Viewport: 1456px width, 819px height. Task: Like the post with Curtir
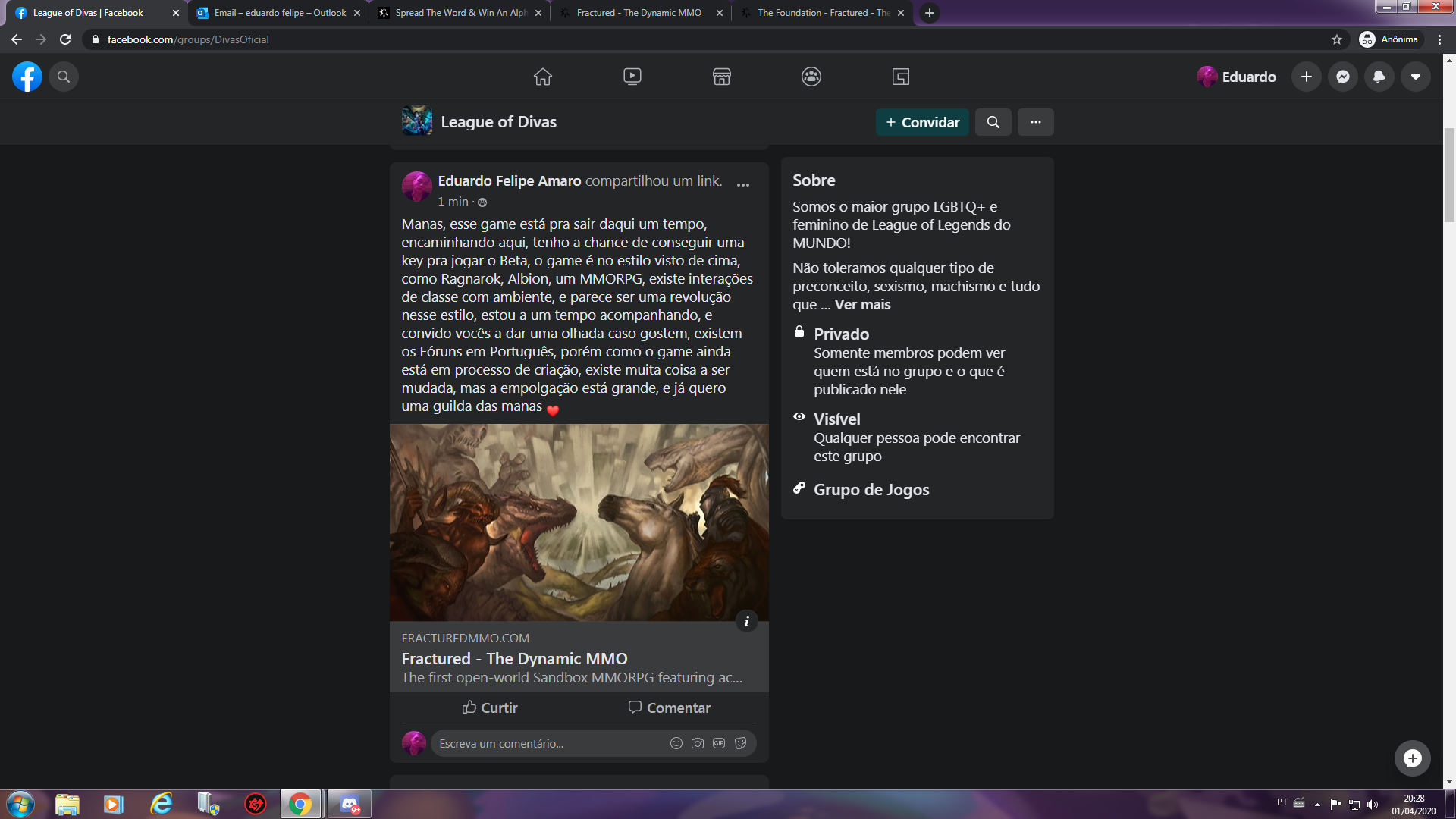tap(490, 708)
